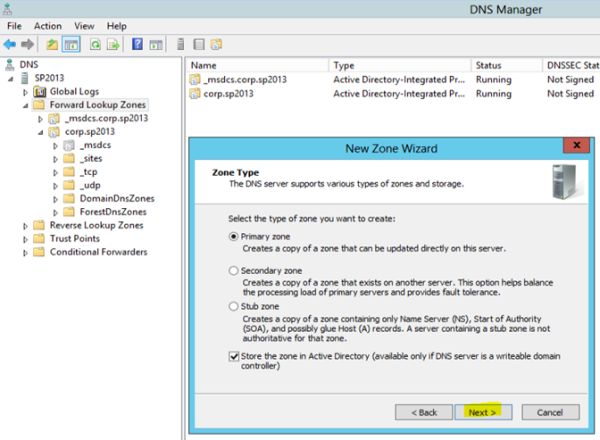This screenshot has width=600, height=440.
Task: Click the DNS Manager title bar icon
Action: click(x=7, y=8)
